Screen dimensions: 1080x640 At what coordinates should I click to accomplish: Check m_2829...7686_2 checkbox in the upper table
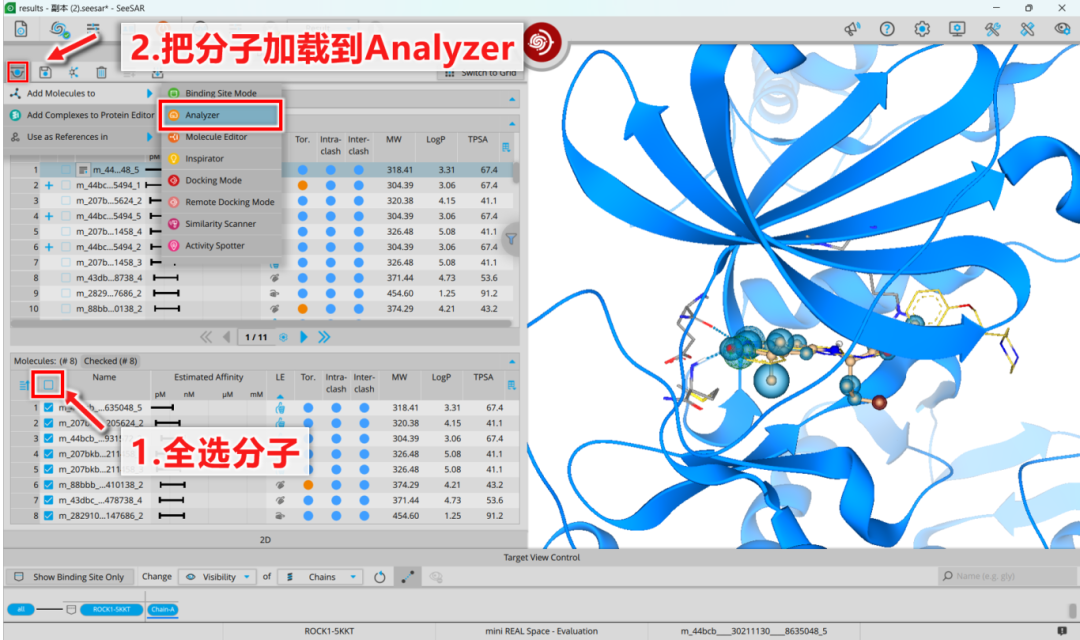tap(65, 293)
